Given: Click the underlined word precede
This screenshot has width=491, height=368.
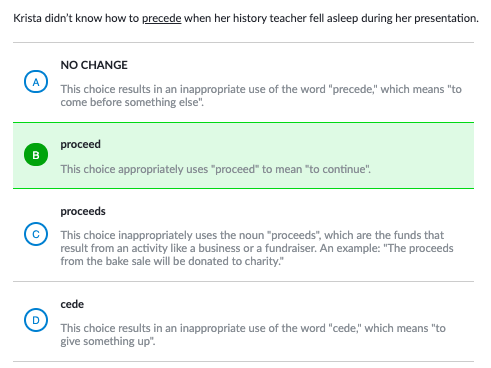Looking at the screenshot, I should pos(162,18).
